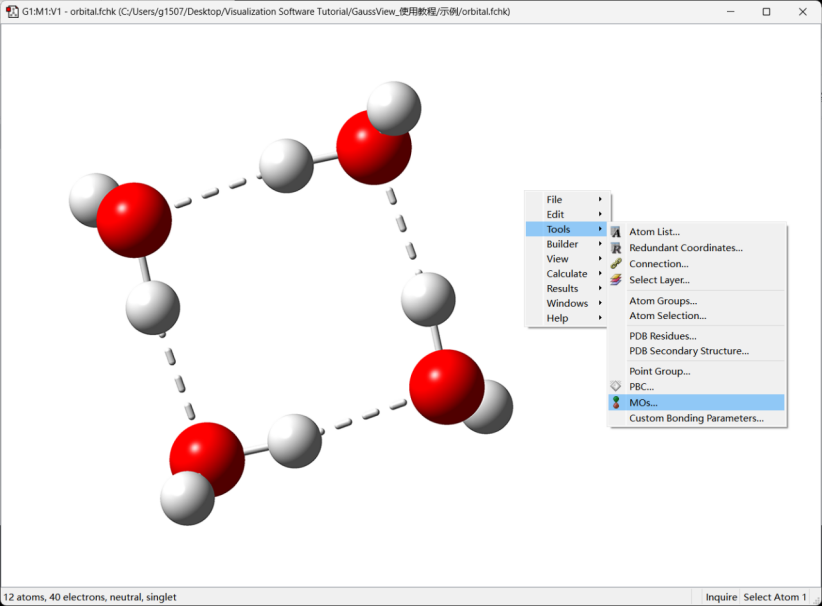Click Select Atom 1 in status bar

(775, 597)
